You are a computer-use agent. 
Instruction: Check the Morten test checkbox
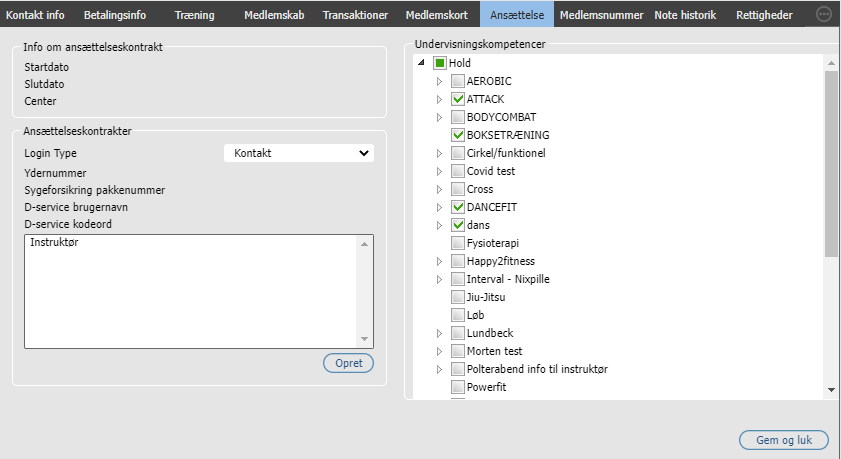tap(458, 351)
